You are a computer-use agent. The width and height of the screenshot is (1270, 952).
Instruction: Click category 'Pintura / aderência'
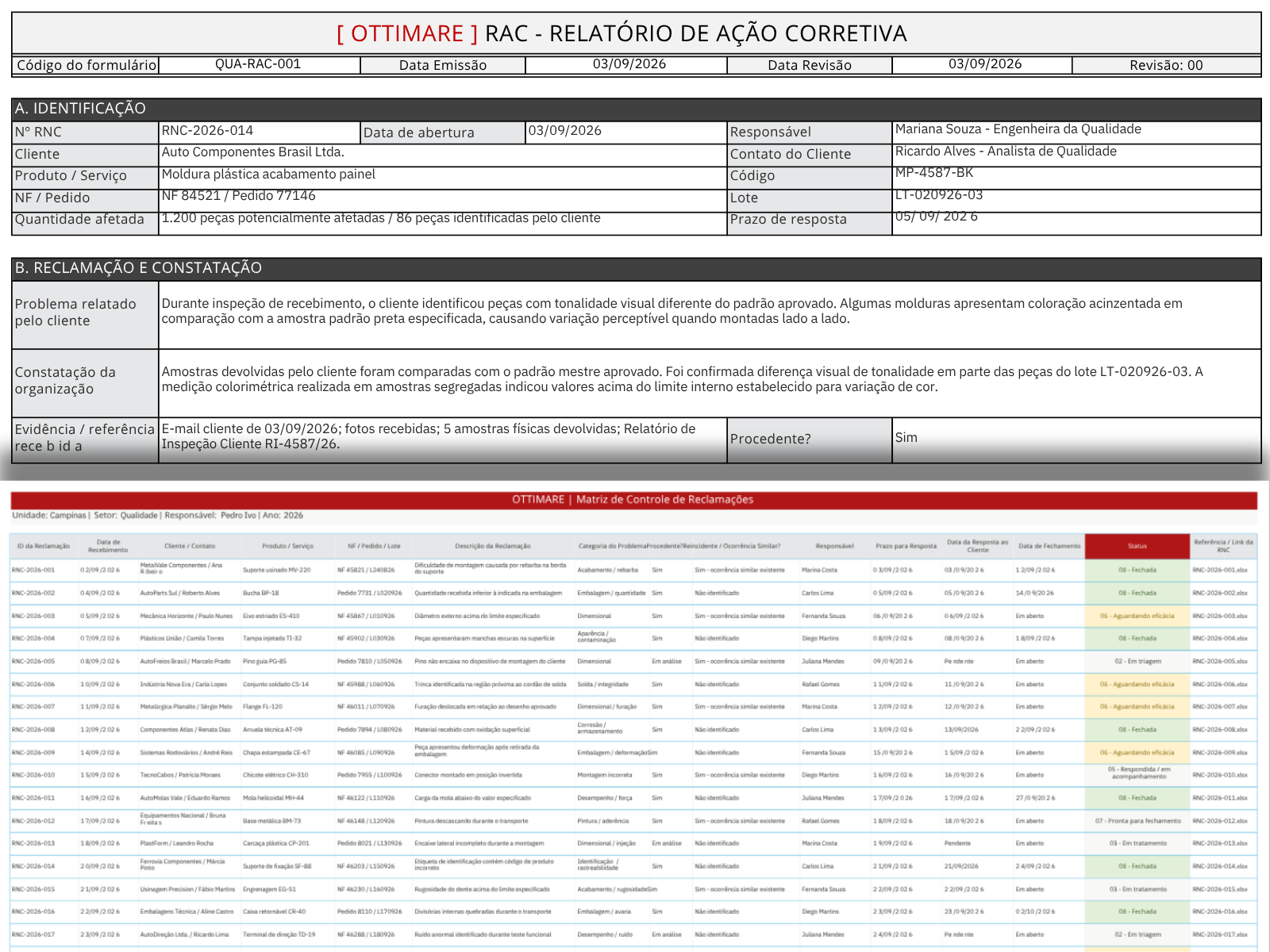pos(602,821)
